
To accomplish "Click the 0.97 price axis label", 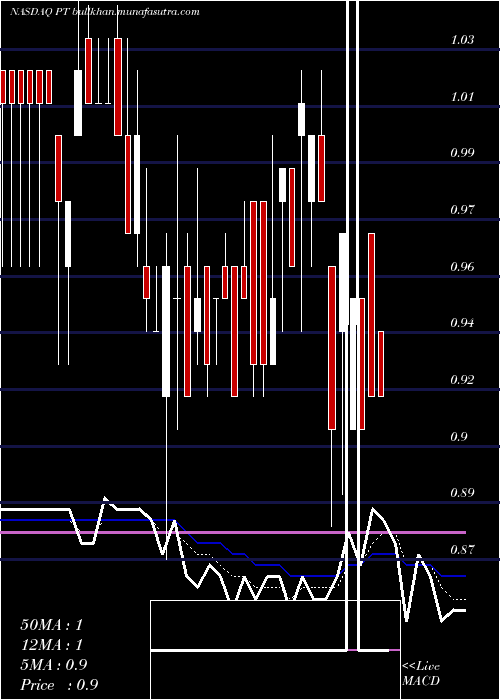I will pyautogui.click(x=462, y=209).
